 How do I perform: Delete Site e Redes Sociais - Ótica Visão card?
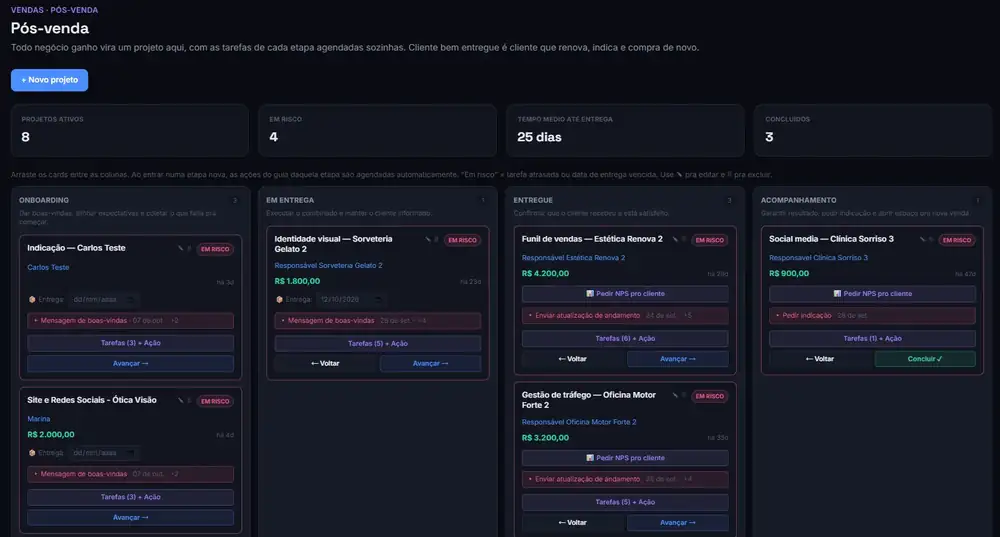(189, 401)
